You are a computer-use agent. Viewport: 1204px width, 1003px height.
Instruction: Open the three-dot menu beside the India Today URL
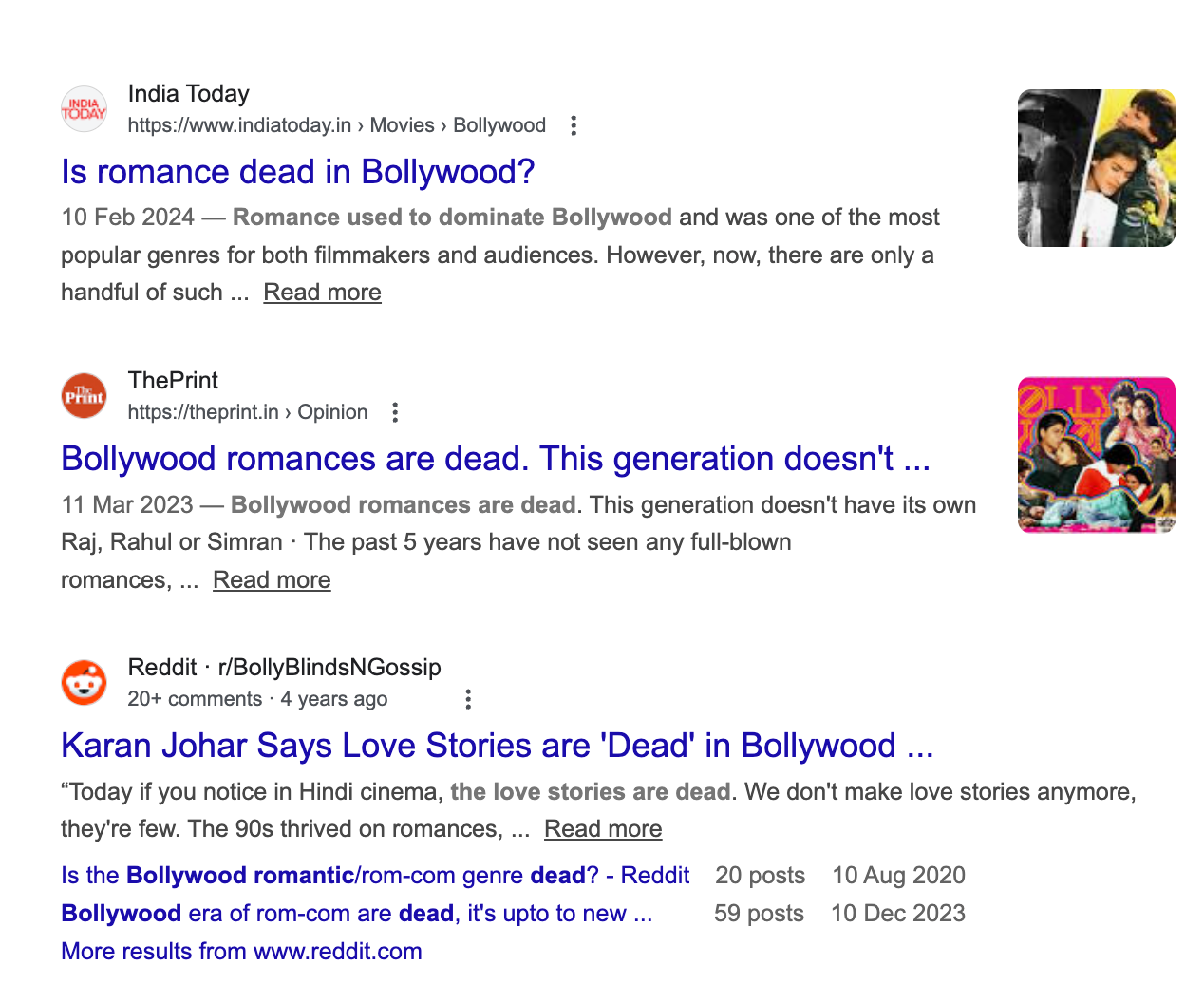click(x=574, y=124)
